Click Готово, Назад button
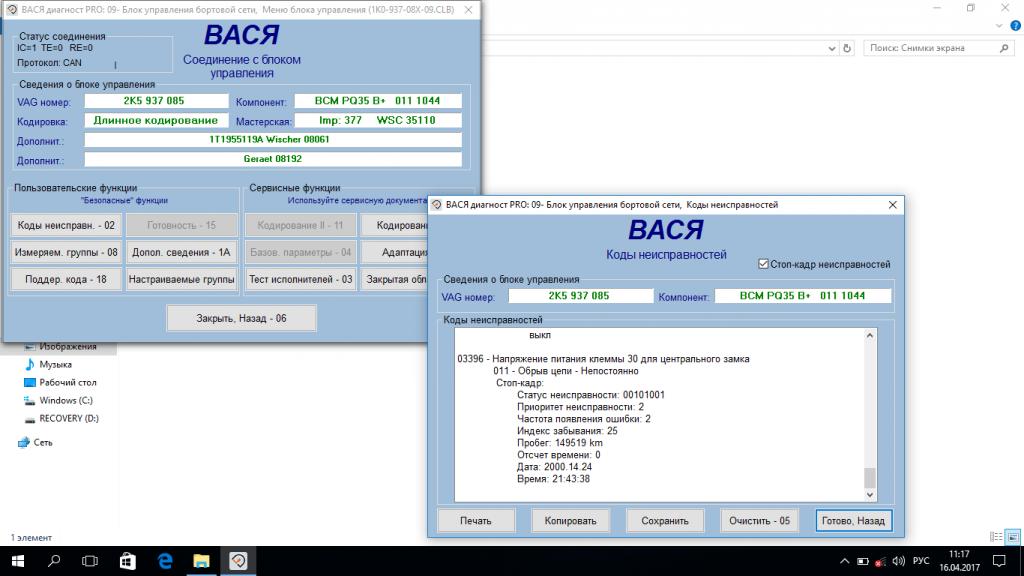The width and height of the screenshot is (1024, 576). click(854, 520)
